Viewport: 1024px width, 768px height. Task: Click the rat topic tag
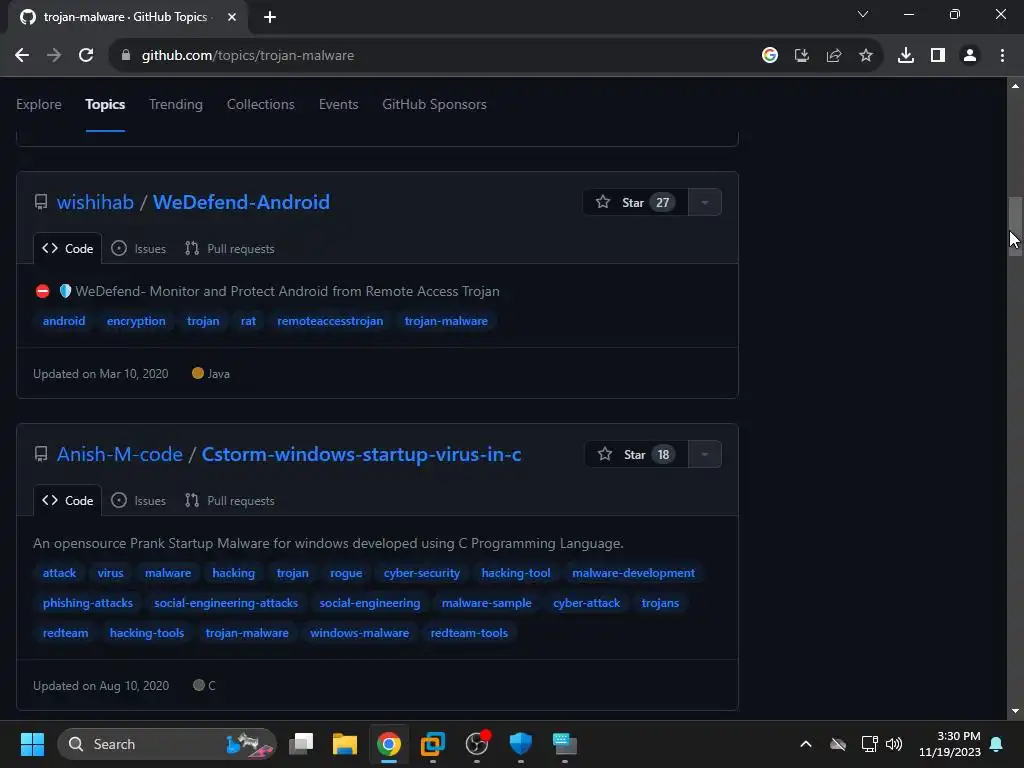pyautogui.click(x=248, y=321)
